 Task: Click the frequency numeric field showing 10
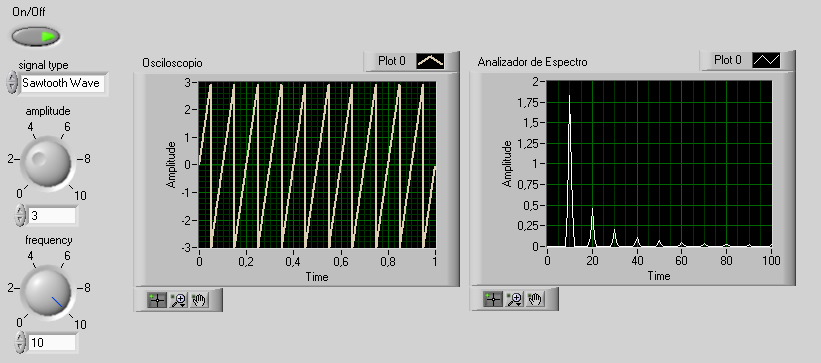point(52,343)
